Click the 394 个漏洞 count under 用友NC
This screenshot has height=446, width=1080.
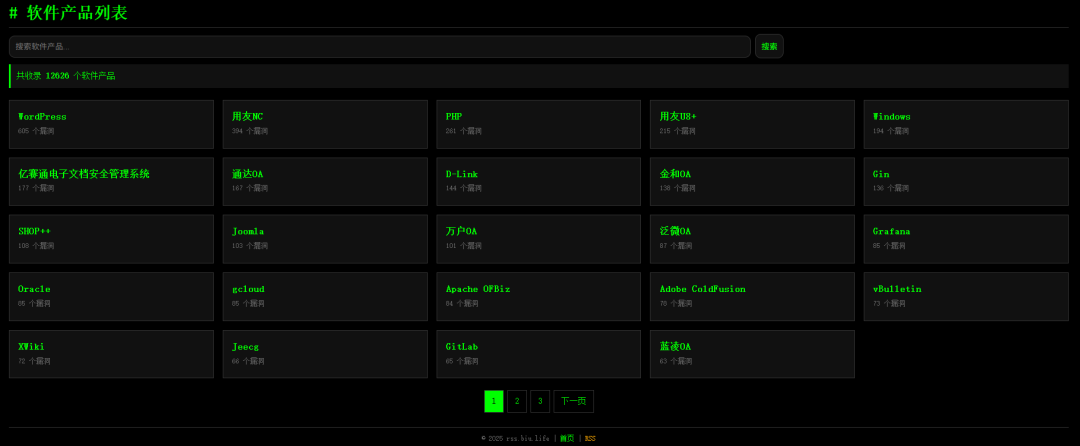tap(250, 131)
